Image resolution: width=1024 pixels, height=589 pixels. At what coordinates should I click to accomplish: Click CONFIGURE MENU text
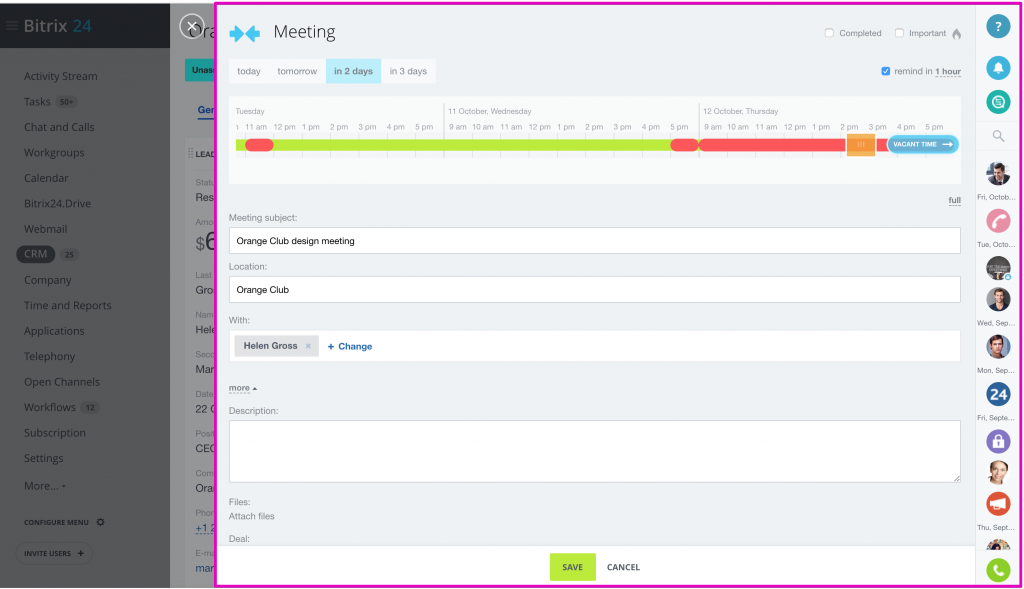click(x=56, y=522)
